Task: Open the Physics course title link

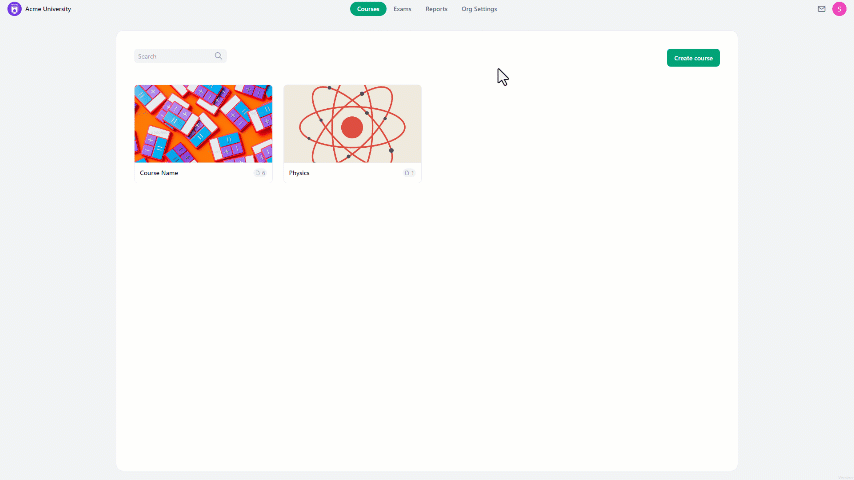Action: coord(299,173)
